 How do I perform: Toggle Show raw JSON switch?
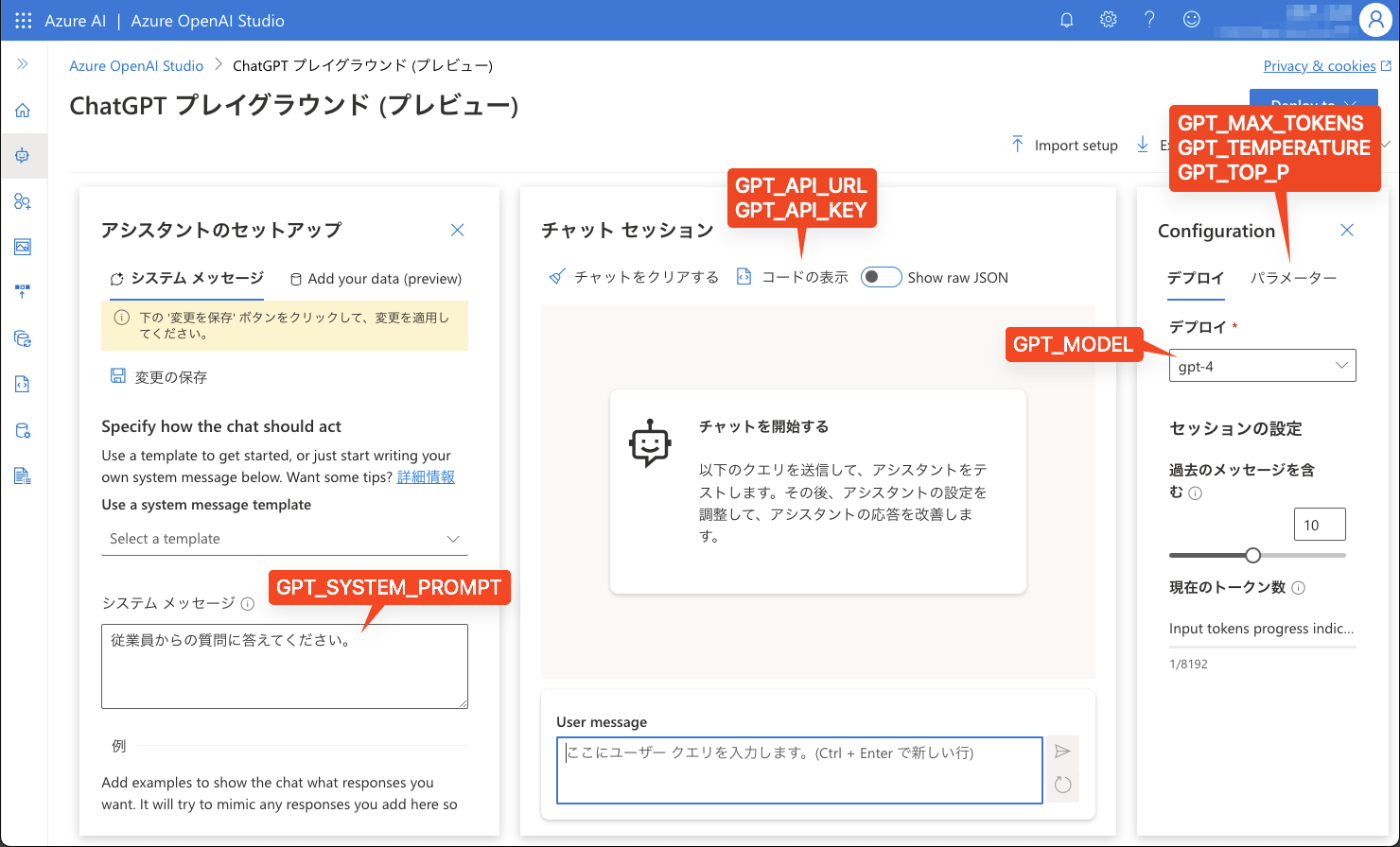[x=882, y=277]
